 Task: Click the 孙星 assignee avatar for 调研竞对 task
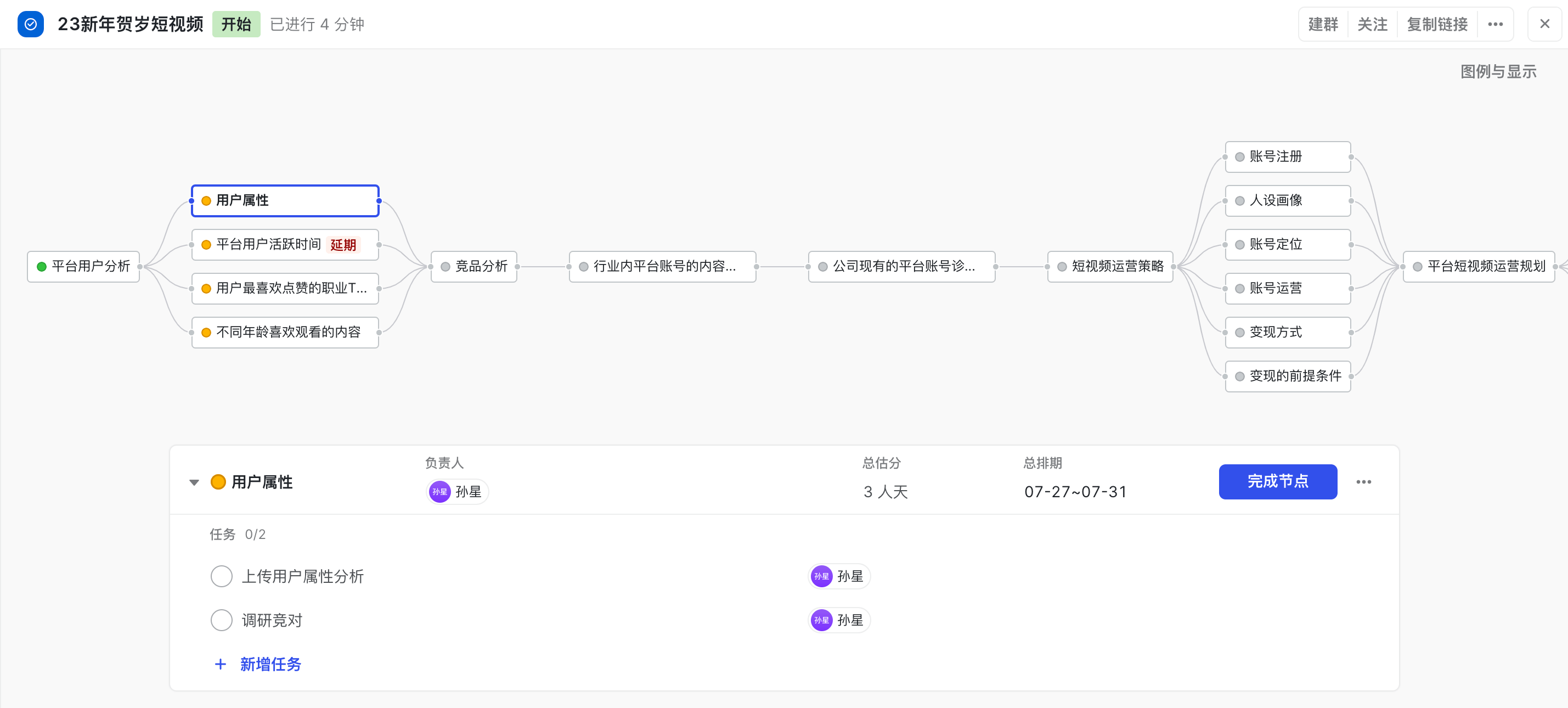tap(822, 620)
